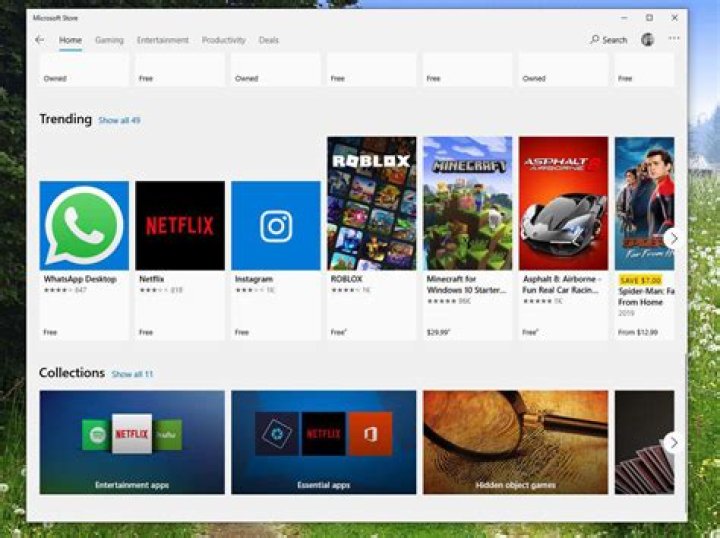Open the user profile avatar

click(x=647, y=40)
